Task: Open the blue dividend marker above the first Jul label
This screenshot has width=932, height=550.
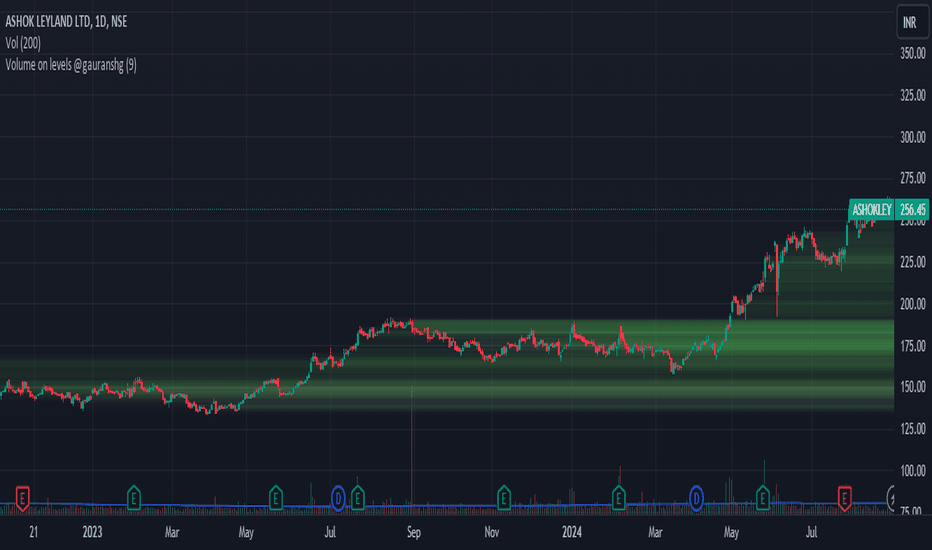Action: tap(338, 498)
